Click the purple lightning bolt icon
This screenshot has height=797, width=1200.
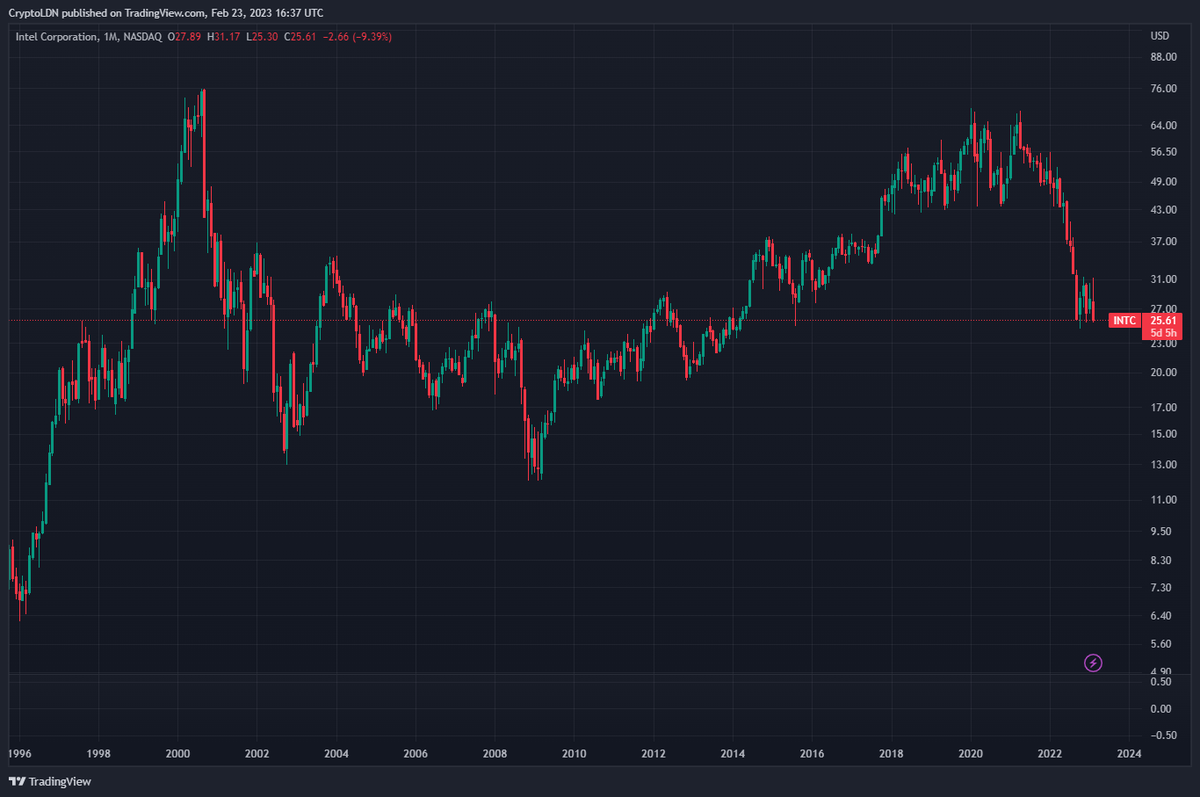pyautogui.click(x=1093, y=662)
